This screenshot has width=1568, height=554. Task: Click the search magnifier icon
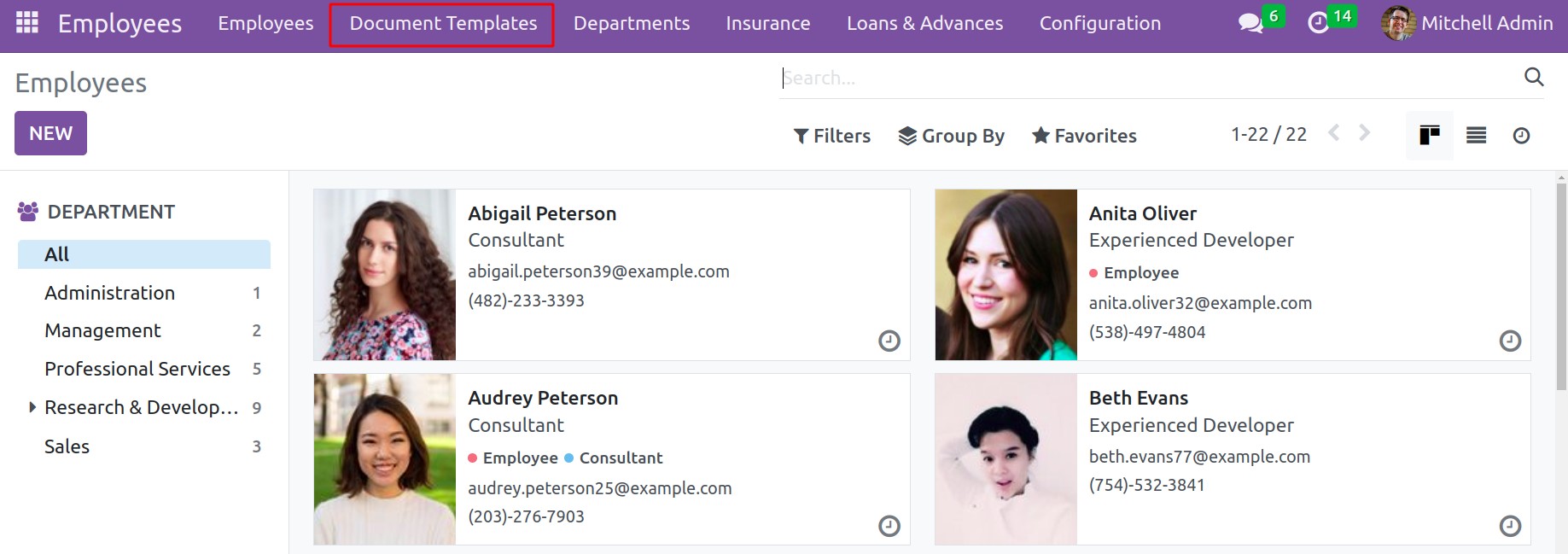1533,78
